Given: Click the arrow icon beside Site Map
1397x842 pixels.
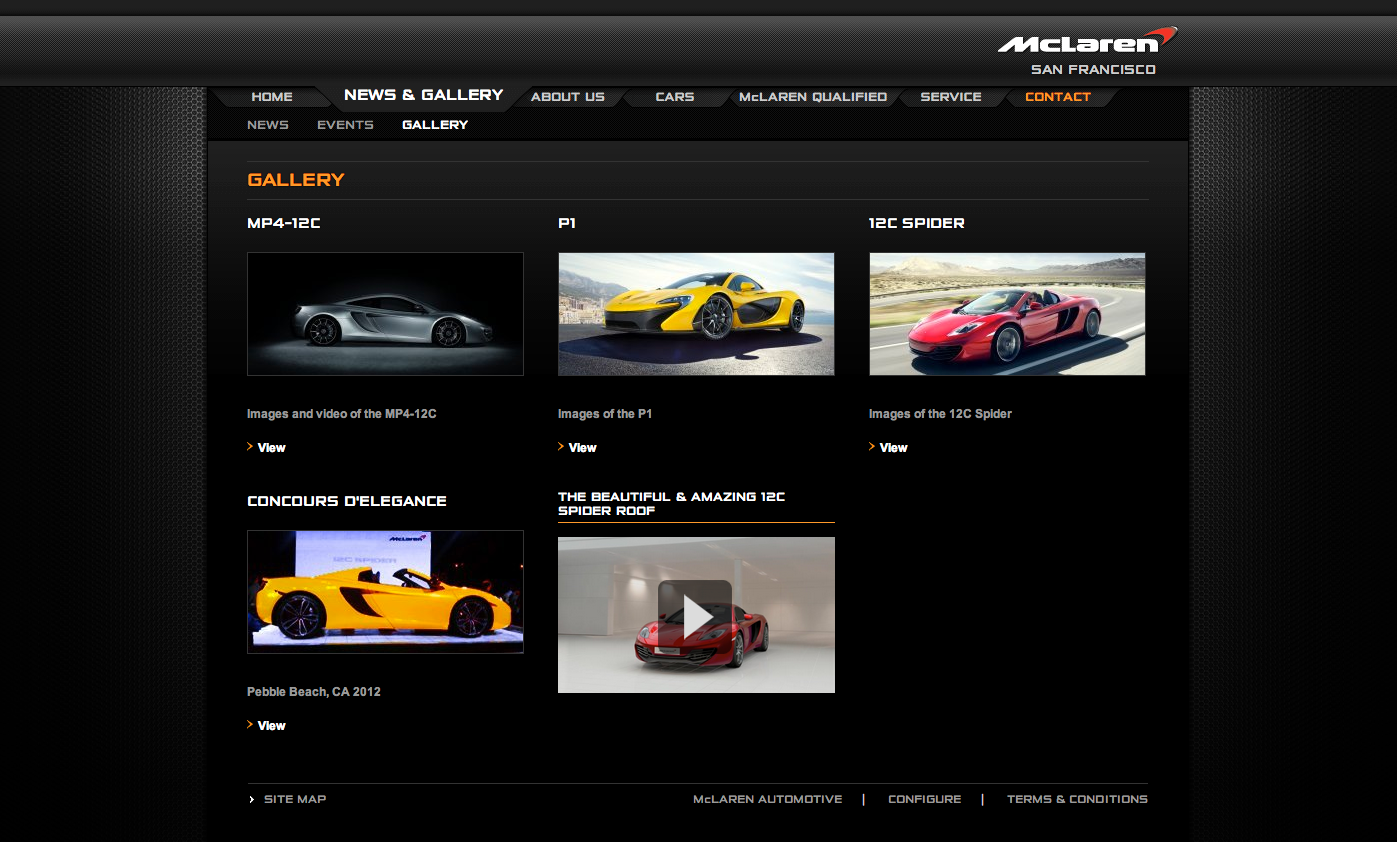Looking at the screenshot, I should click(x=251, y=799).
